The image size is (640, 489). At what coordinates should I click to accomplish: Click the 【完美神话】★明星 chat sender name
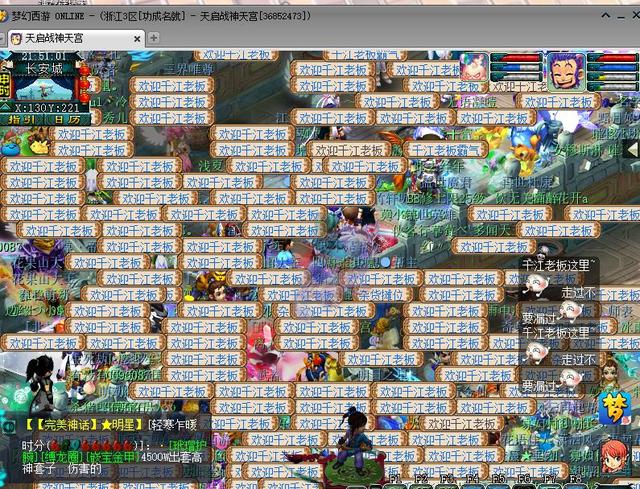84,425
